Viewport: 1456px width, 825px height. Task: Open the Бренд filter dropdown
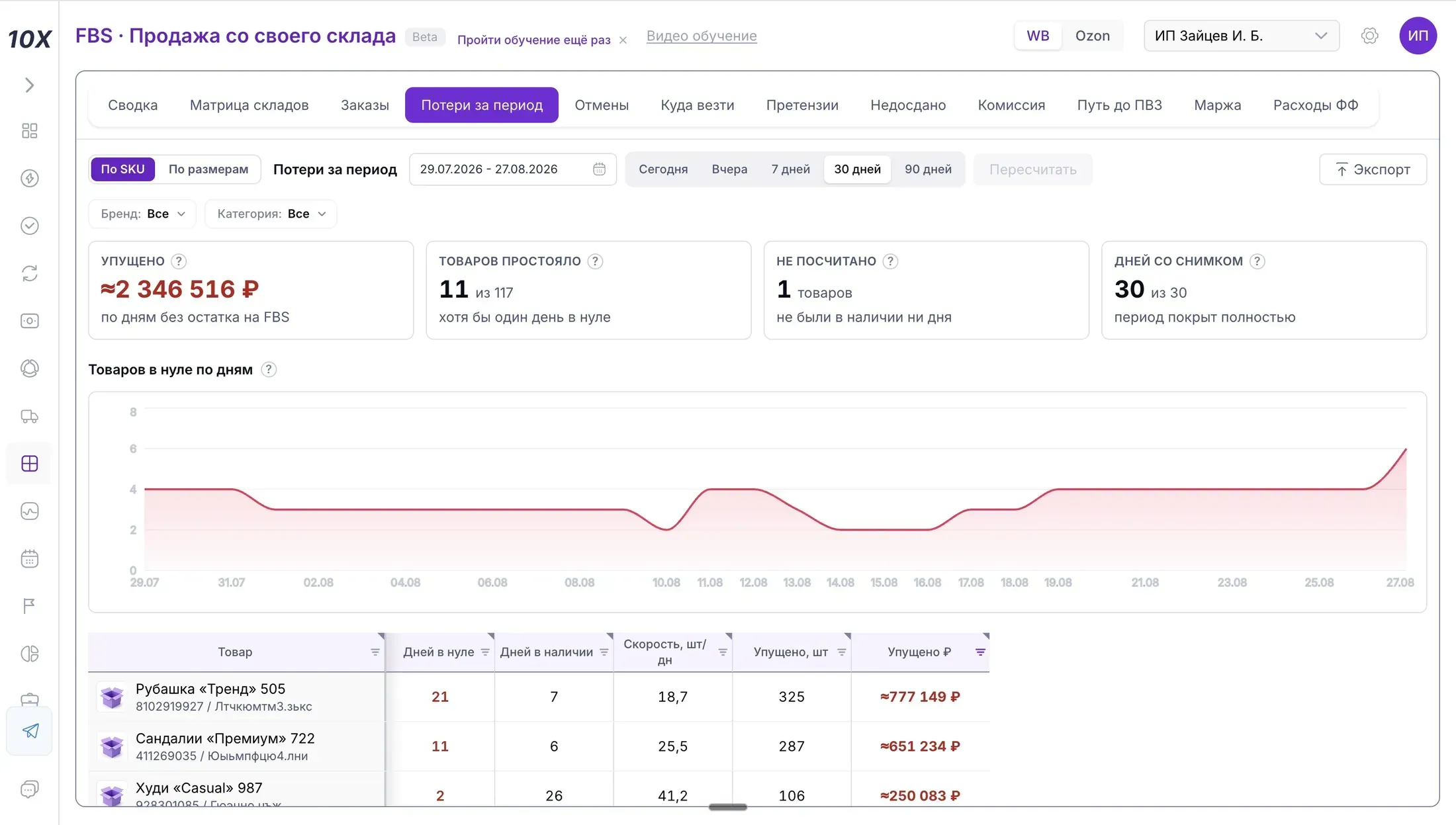tap(142, 214)
